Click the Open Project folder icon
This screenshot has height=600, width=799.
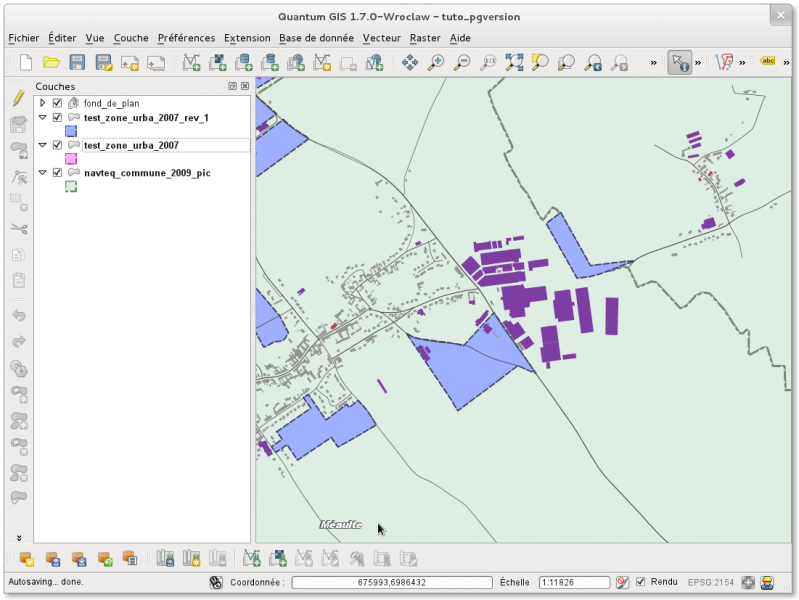tap(51, 63)
